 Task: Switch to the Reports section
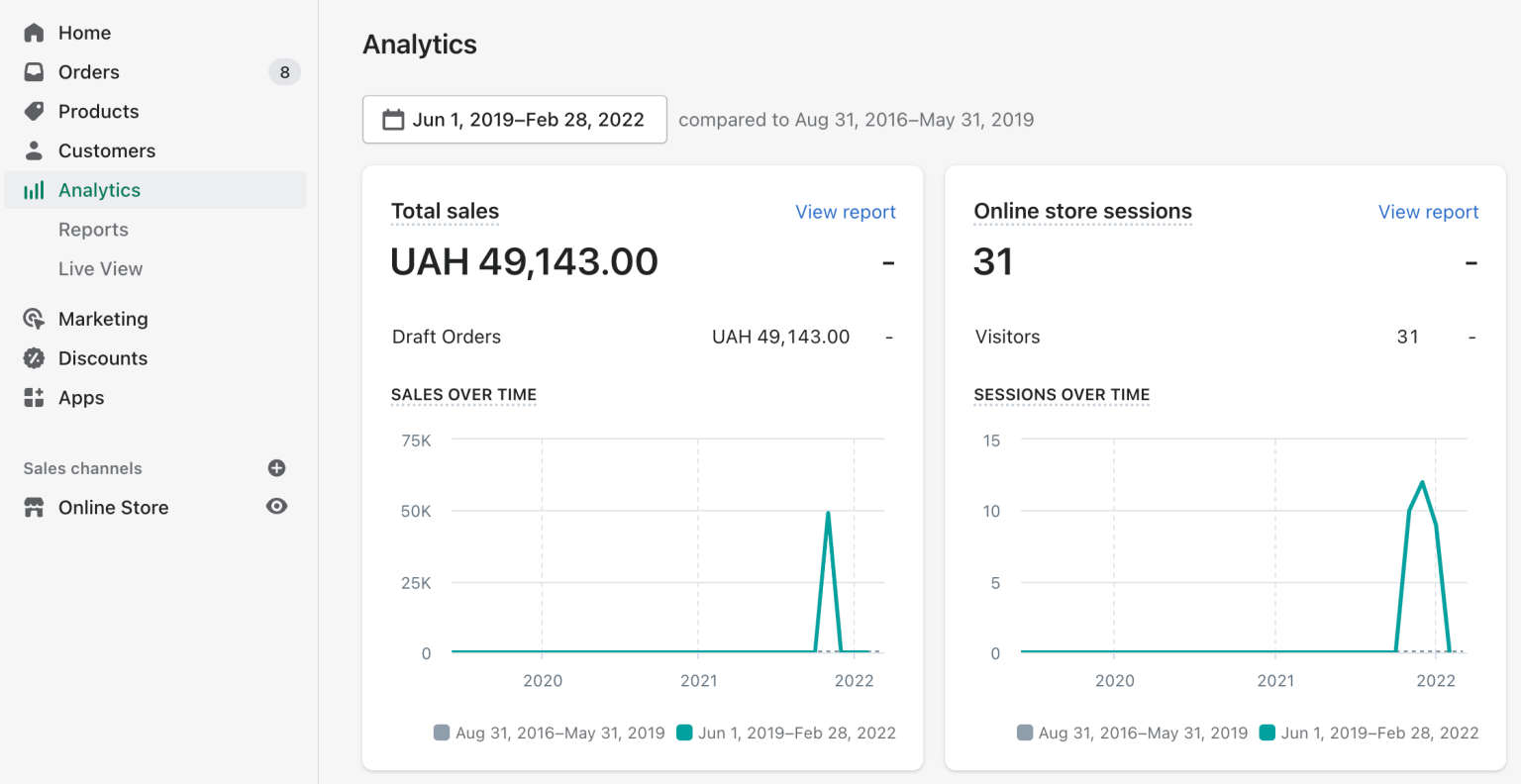tap(93, 229)
